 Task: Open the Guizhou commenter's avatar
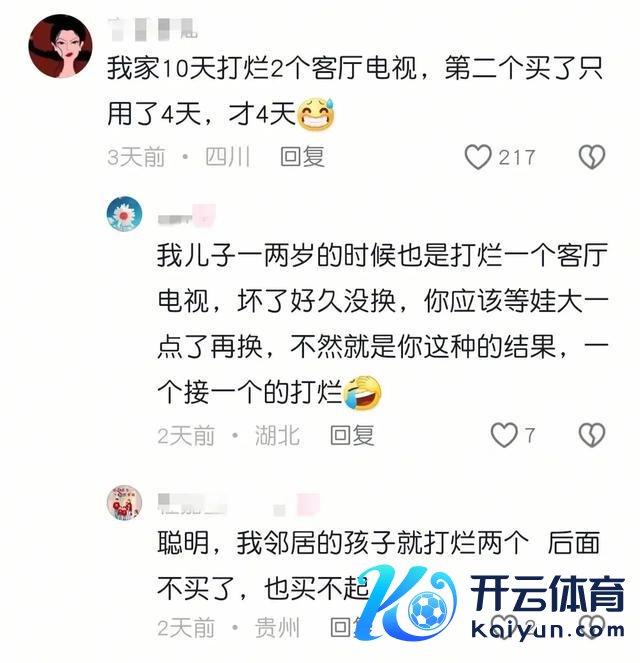pos(124,502)
